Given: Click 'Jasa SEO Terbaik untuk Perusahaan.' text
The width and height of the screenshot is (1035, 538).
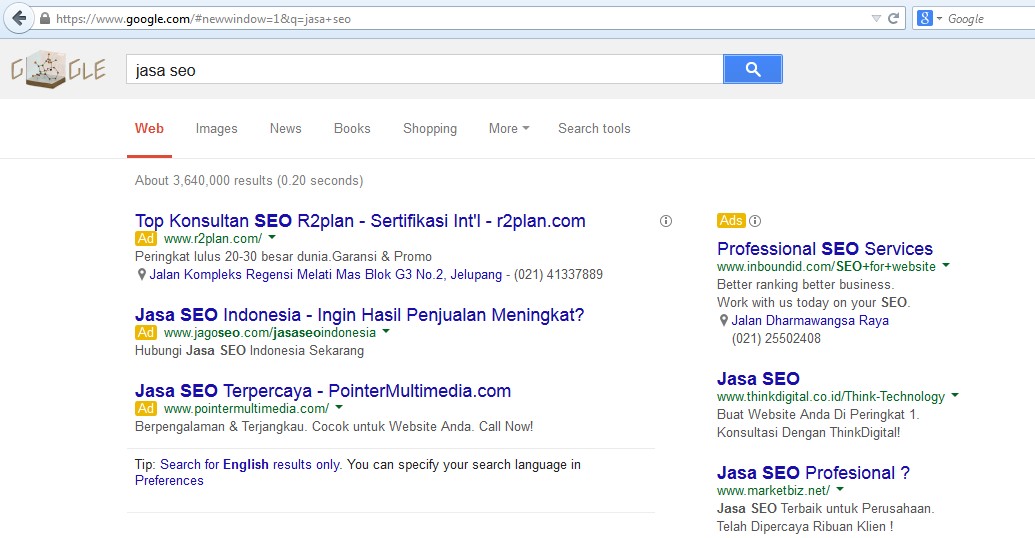Looking at the screenshot, I should tap(826, 509).
